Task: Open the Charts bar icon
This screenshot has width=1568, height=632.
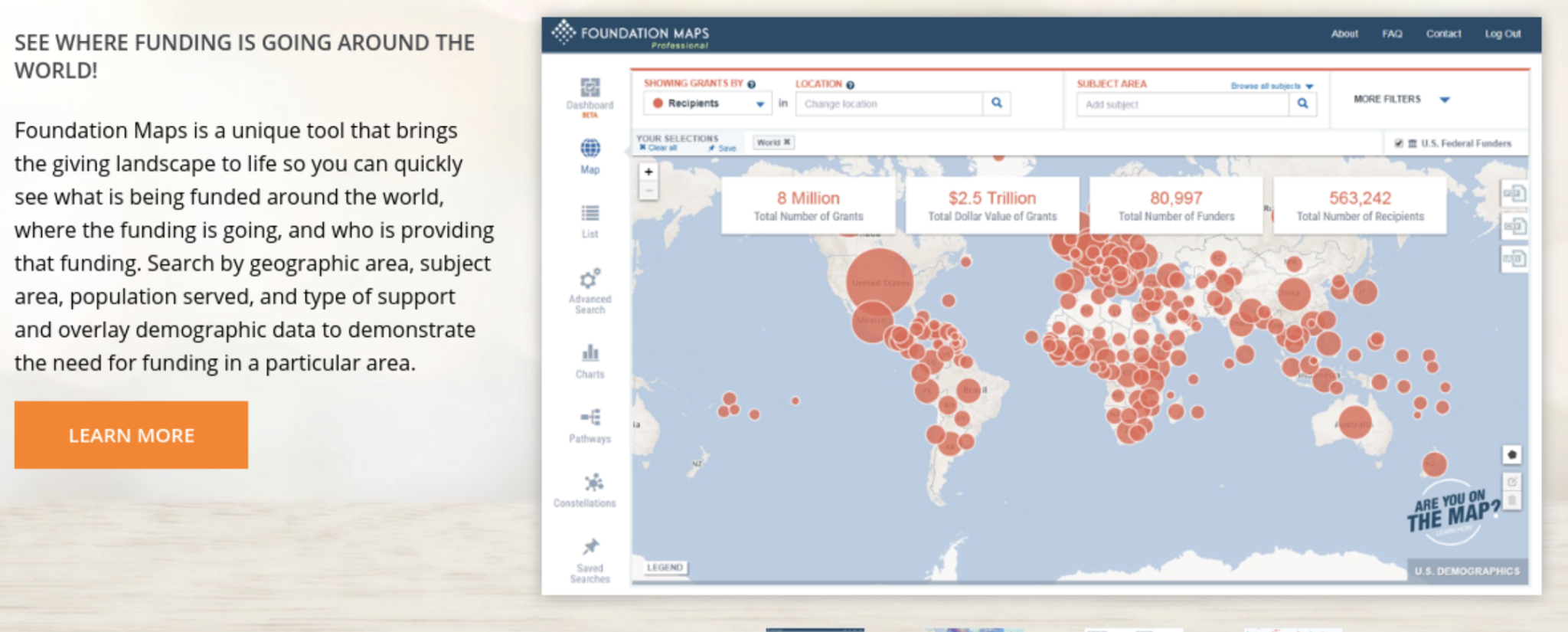Action: click(590, 353)
